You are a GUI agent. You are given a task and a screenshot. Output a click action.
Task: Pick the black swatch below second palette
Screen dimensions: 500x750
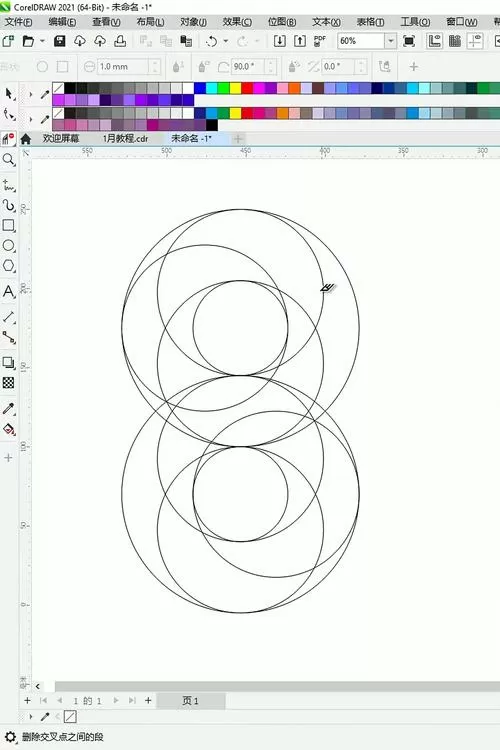211,125
